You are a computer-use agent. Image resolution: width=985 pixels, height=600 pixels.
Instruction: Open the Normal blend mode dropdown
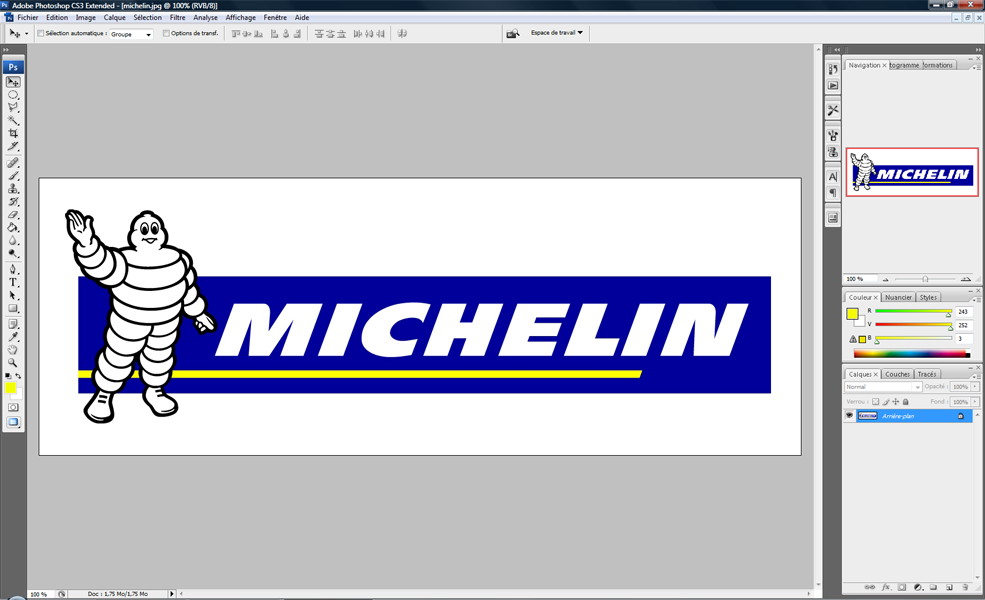(883, 387)
